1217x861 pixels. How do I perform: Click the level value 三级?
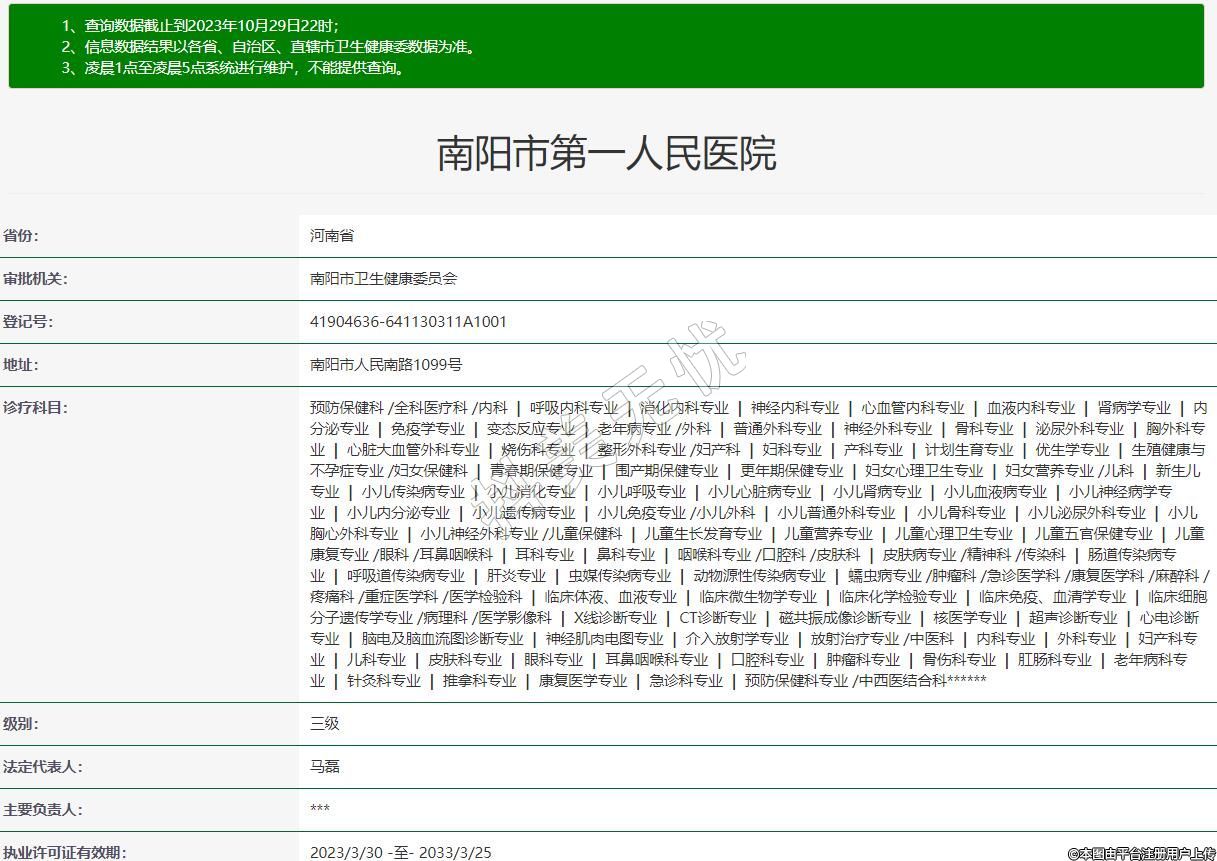(x=325, y=724)
